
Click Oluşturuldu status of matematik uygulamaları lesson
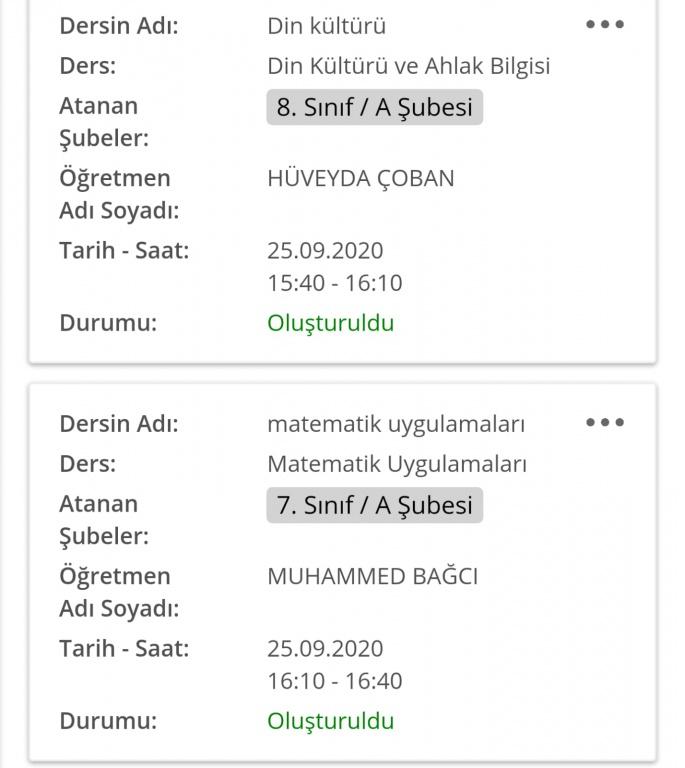[x=330, y=721]
